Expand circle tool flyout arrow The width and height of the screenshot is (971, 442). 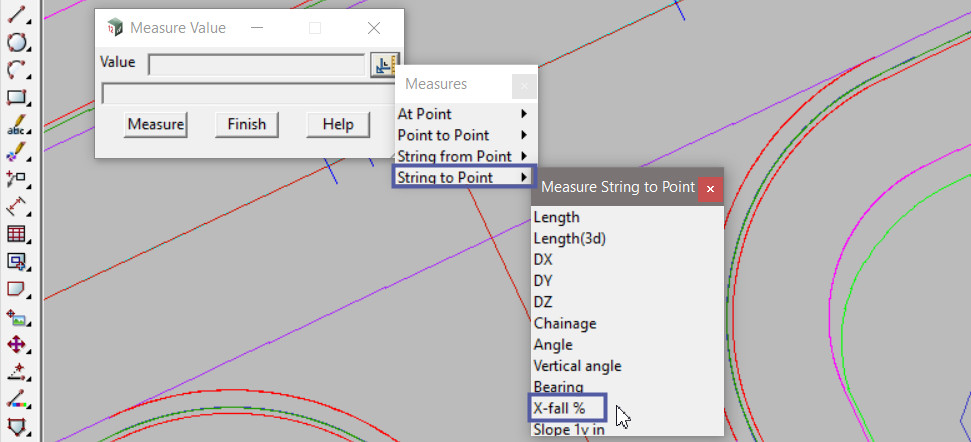pos(28,48)
